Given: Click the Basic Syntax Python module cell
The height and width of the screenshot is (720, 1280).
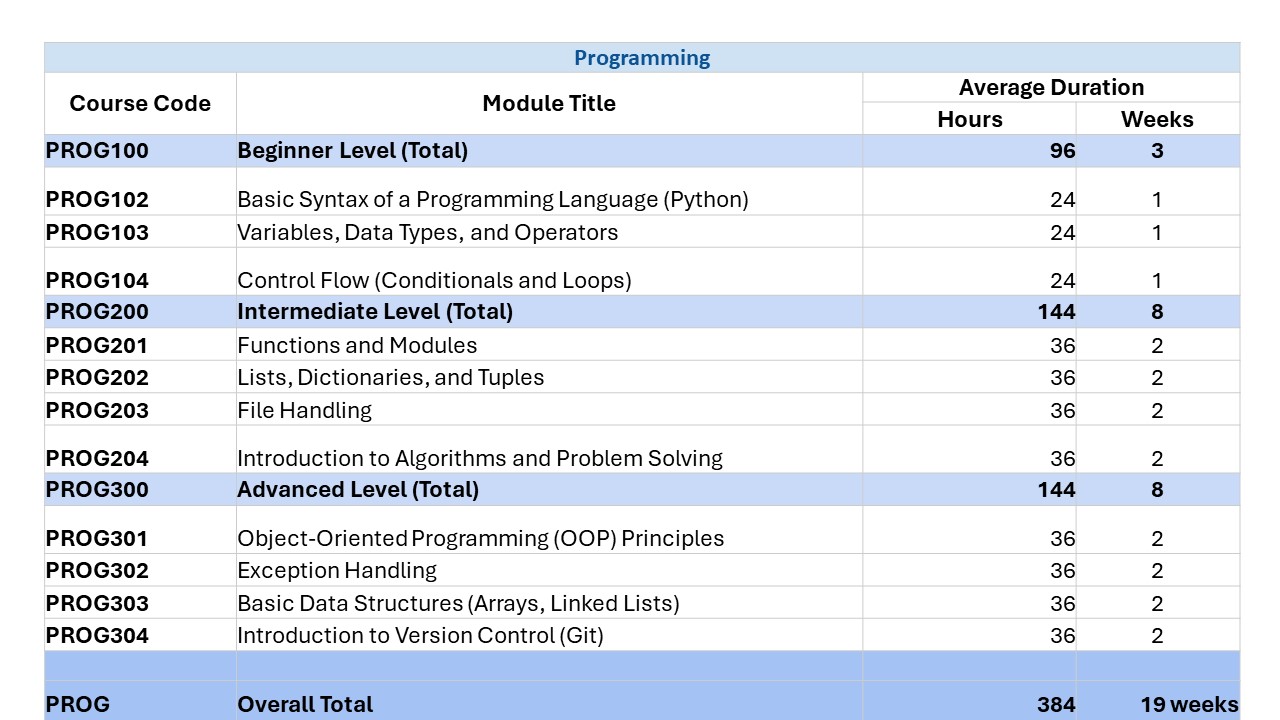Looking at the screenshot, I should pyautogui.click(x=492, y=199).
